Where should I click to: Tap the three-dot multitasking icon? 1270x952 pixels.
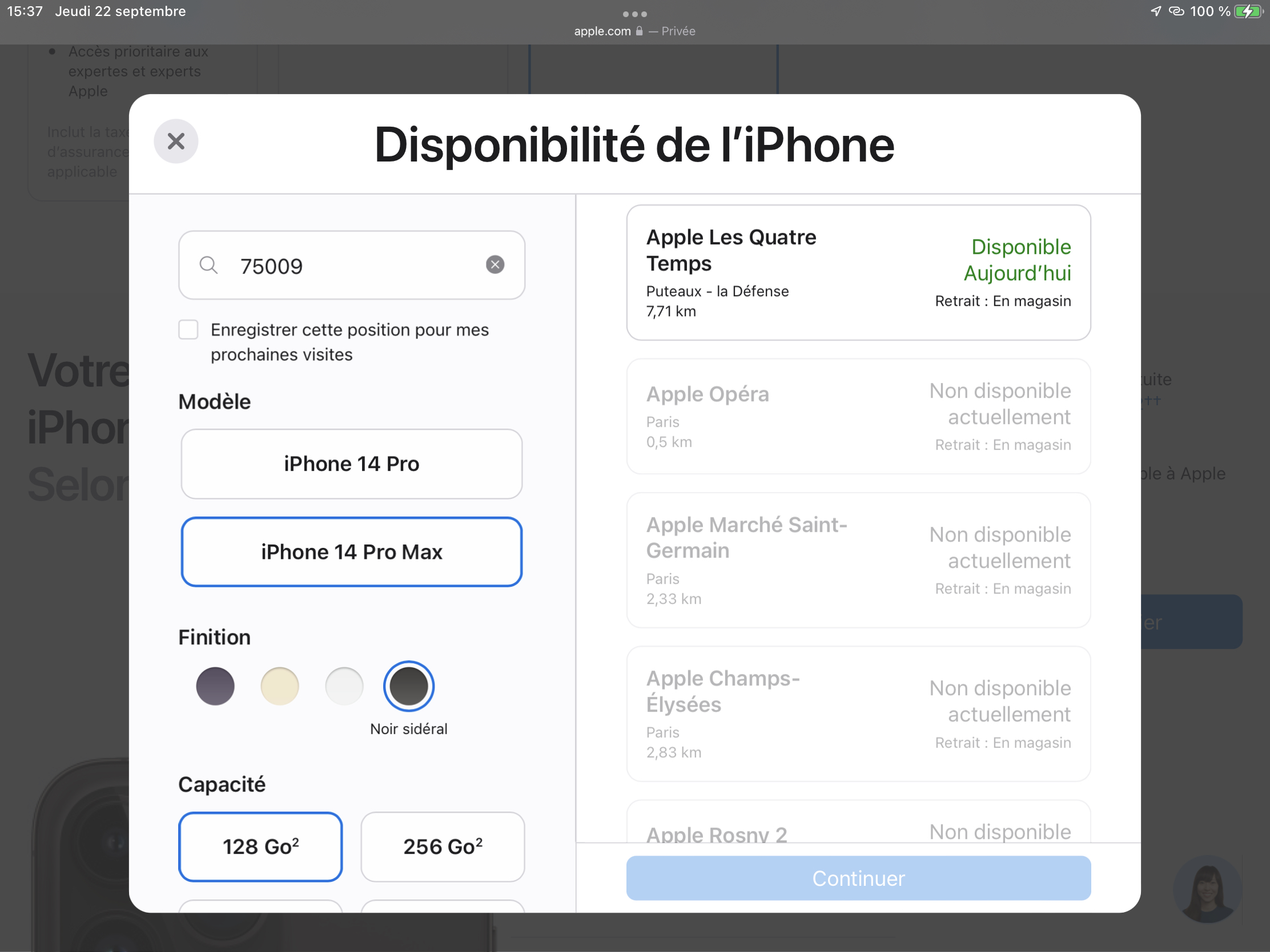coord(634,14)
